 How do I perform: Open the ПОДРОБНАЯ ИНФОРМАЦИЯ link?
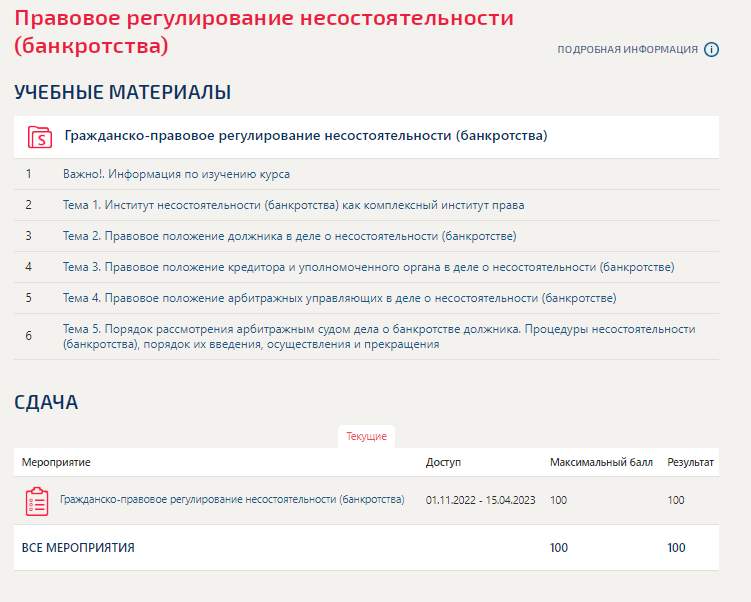pyautogui.click(x=627, y=49)
